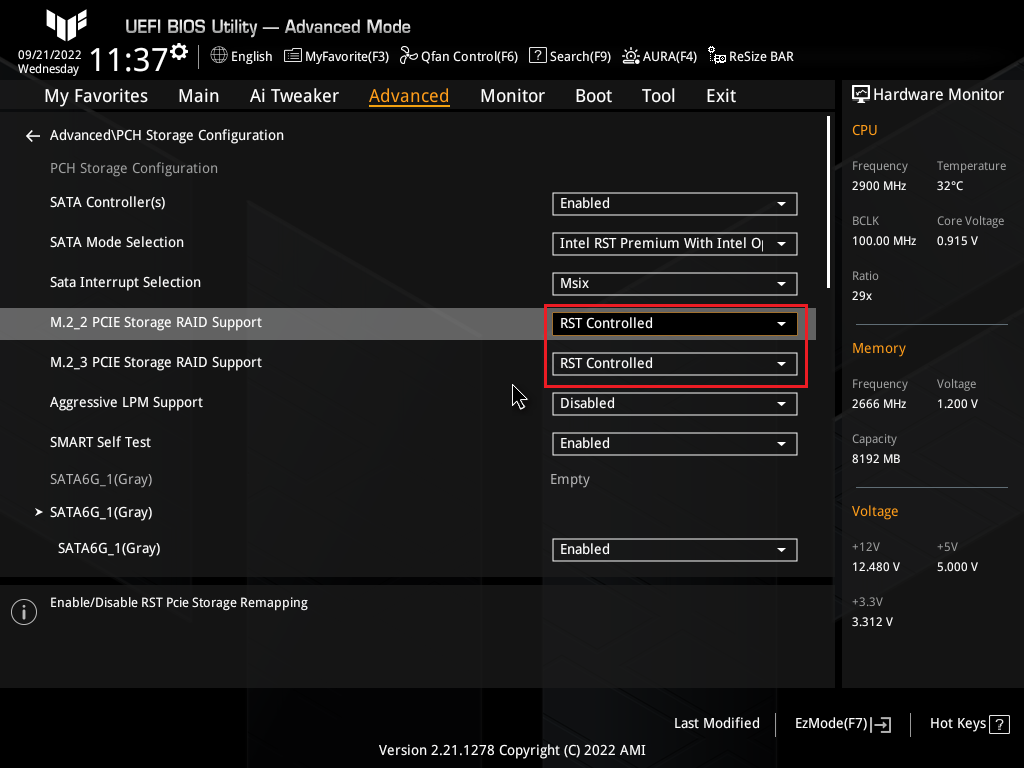This screenshot has width=1024, height=768.
Task: Click the 12.480 V reading
Action: click(876, 567)
